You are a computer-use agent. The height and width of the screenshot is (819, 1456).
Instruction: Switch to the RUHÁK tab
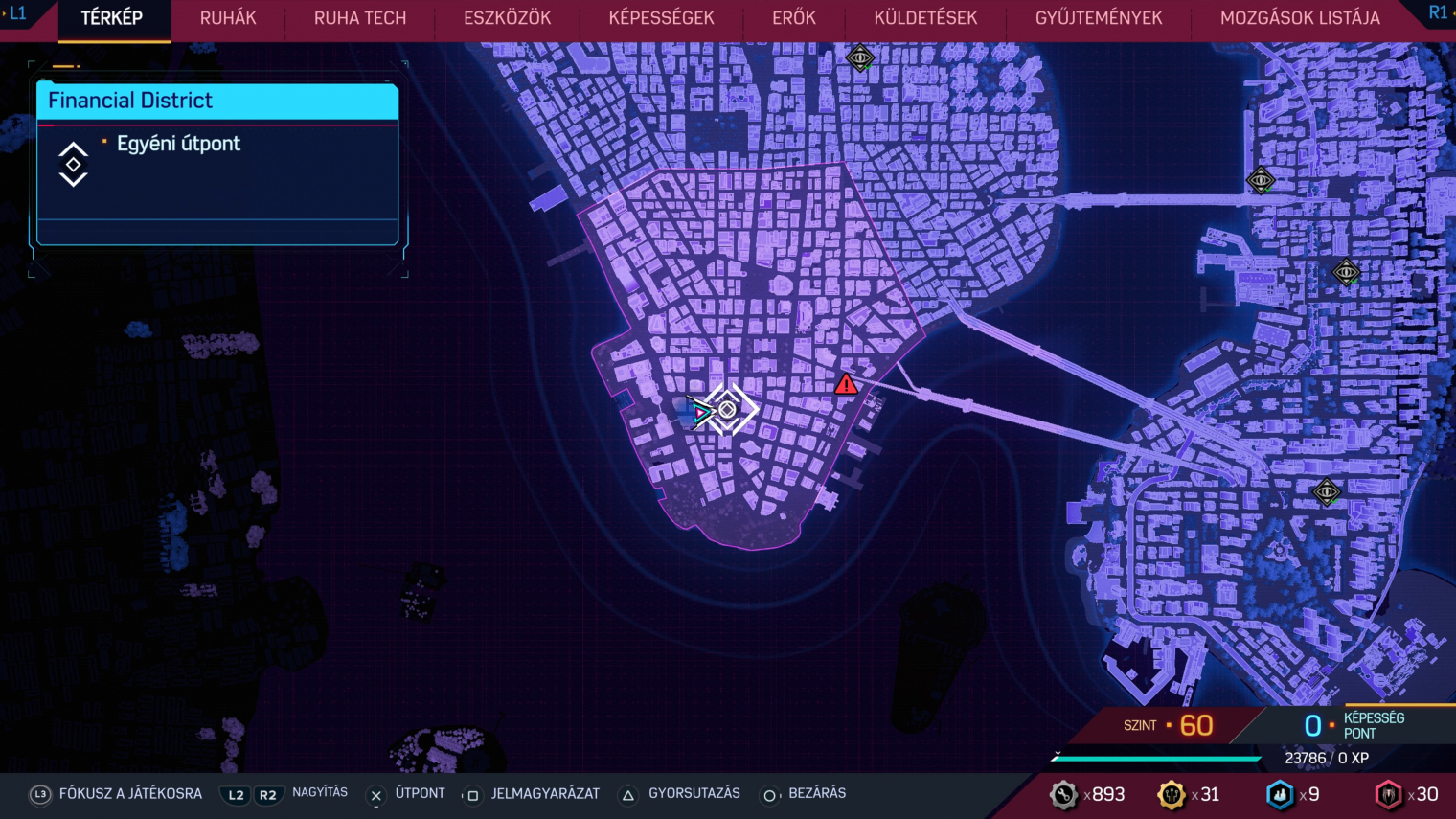click(x=228, y=18)
